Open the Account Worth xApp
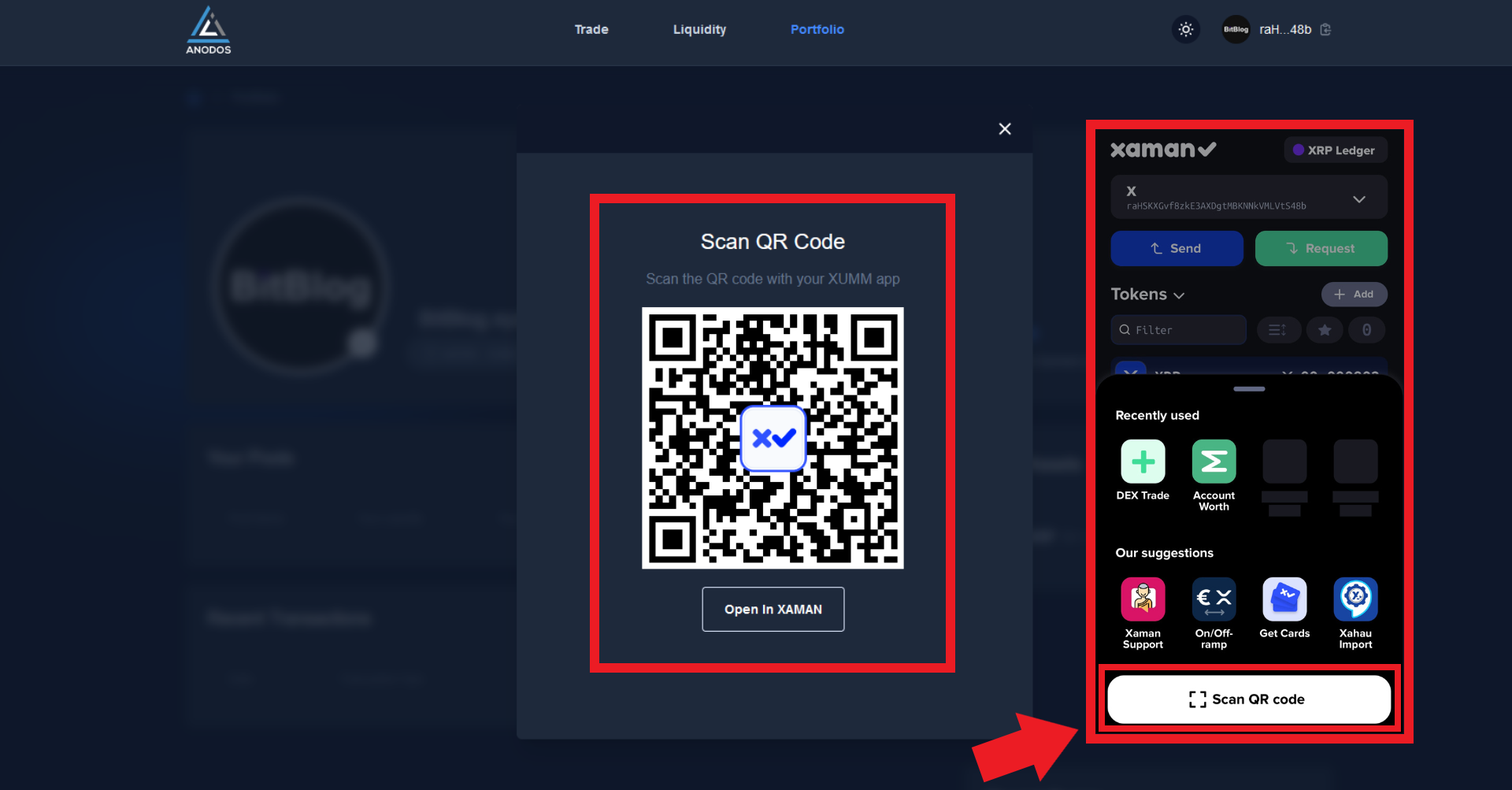The height and width of the screenshot is (790, 1512). click(x=1214, y=462)
